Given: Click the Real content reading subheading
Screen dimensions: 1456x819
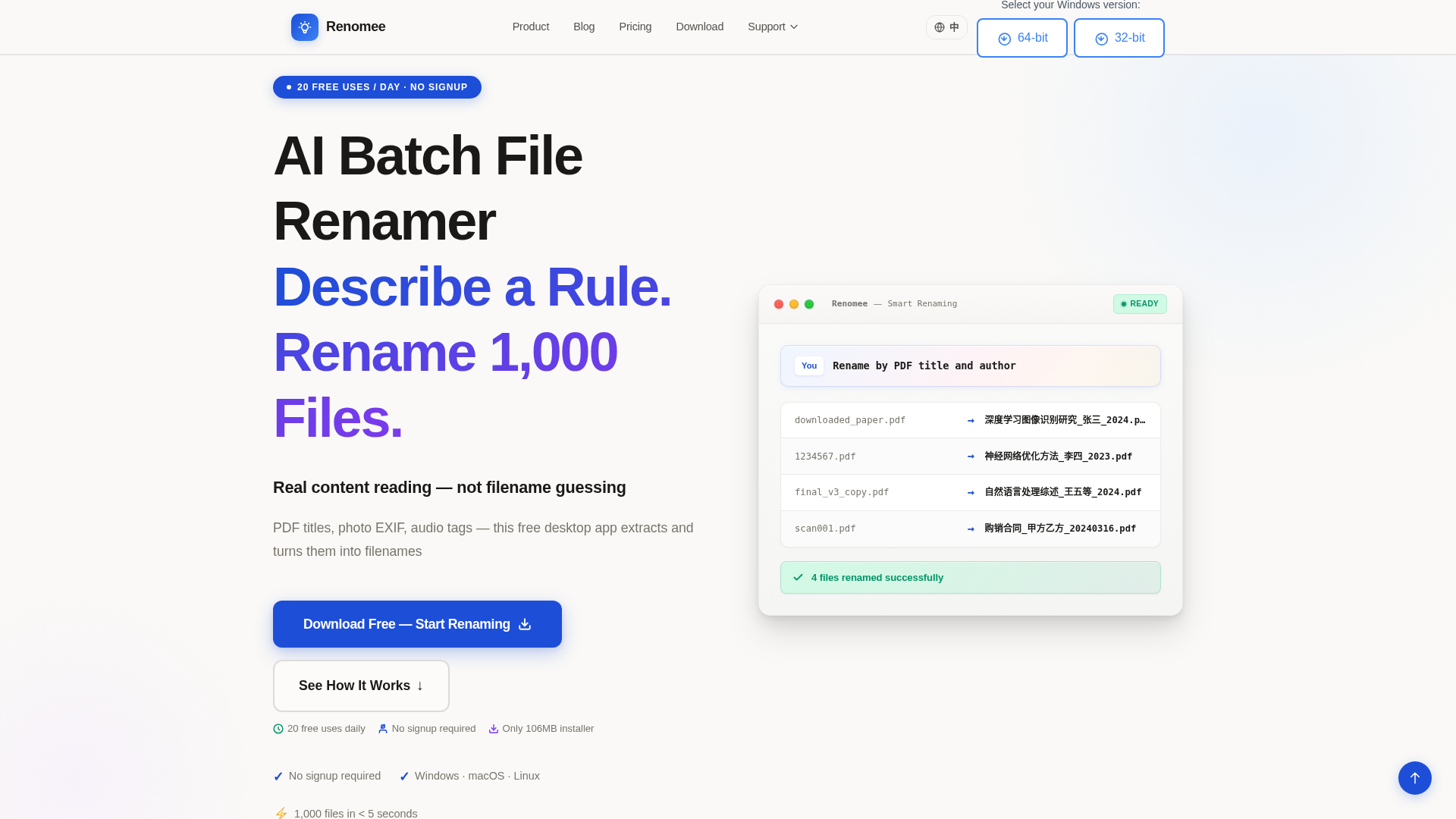Looking at the screenshot, I should point(450,488).
